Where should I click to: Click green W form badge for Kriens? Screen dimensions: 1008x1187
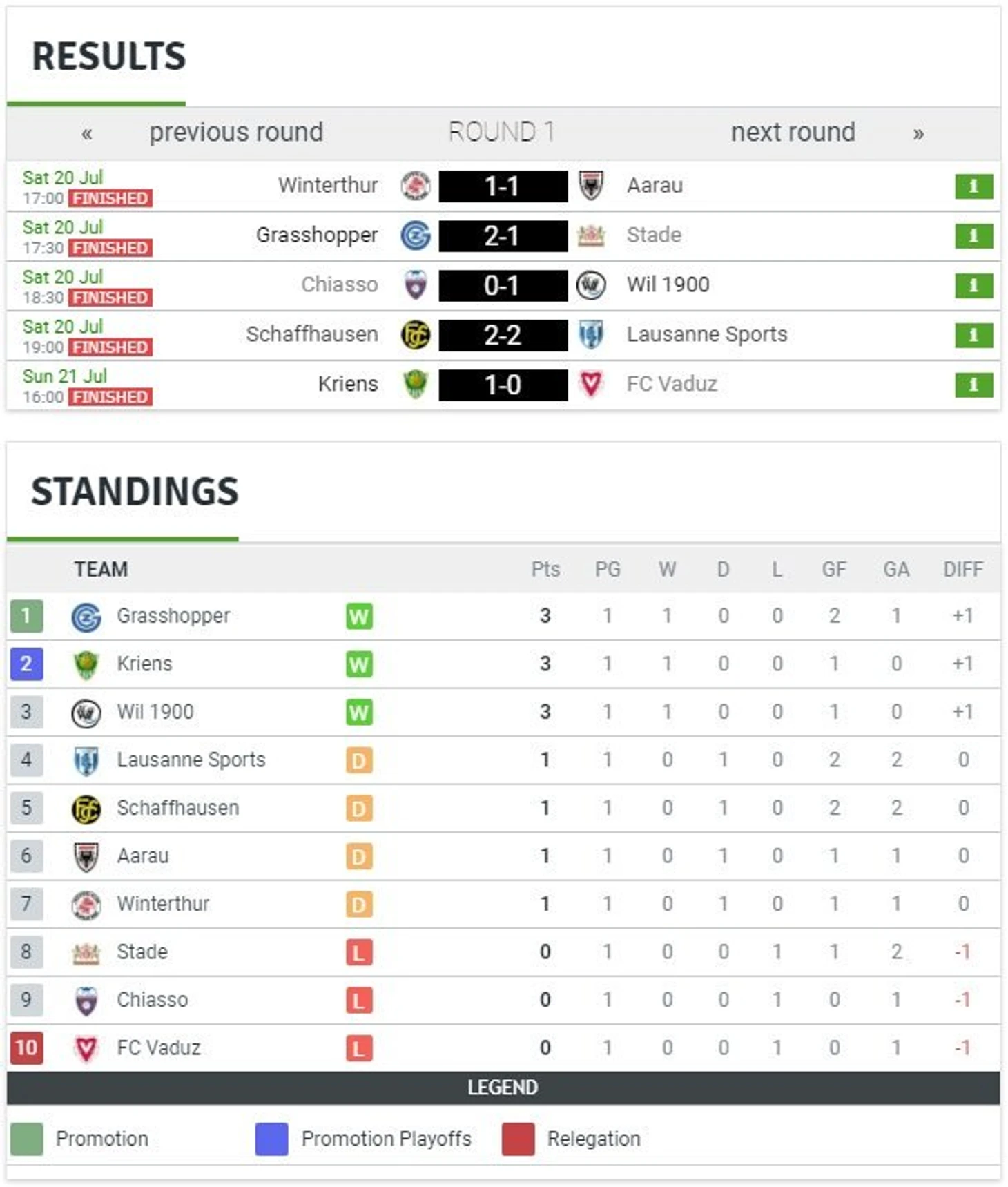359,664
